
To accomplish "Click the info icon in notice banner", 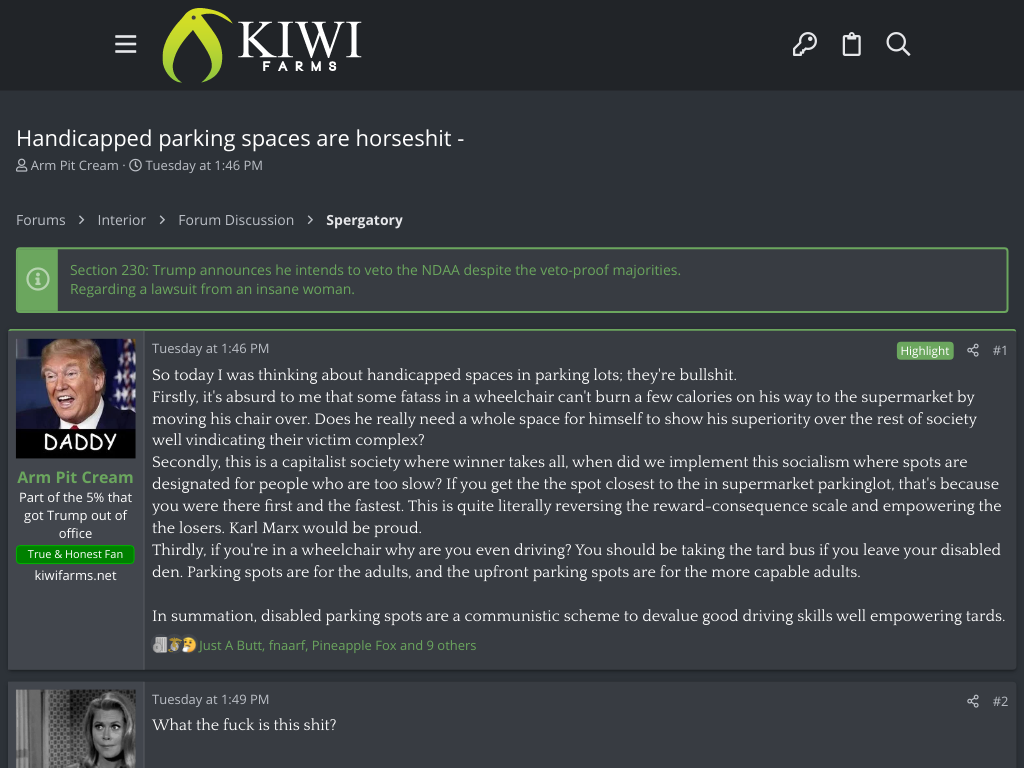I will [37, 280].
